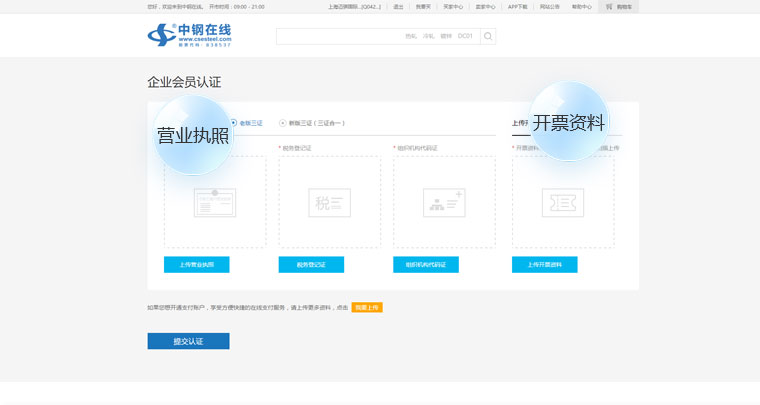Viewport: 760px width, 405px height.
Task: Click the invoice ticket placeholder icon
Action: click(563, 202)
